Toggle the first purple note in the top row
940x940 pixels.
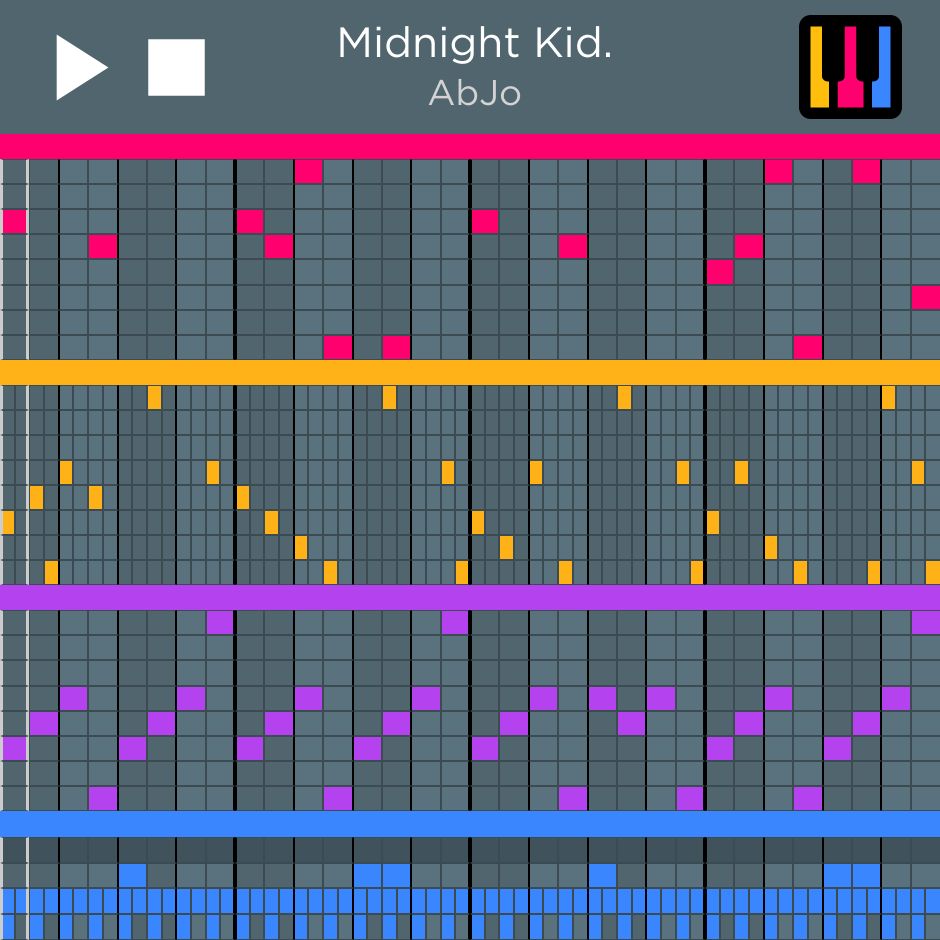[x=219, y=622]
